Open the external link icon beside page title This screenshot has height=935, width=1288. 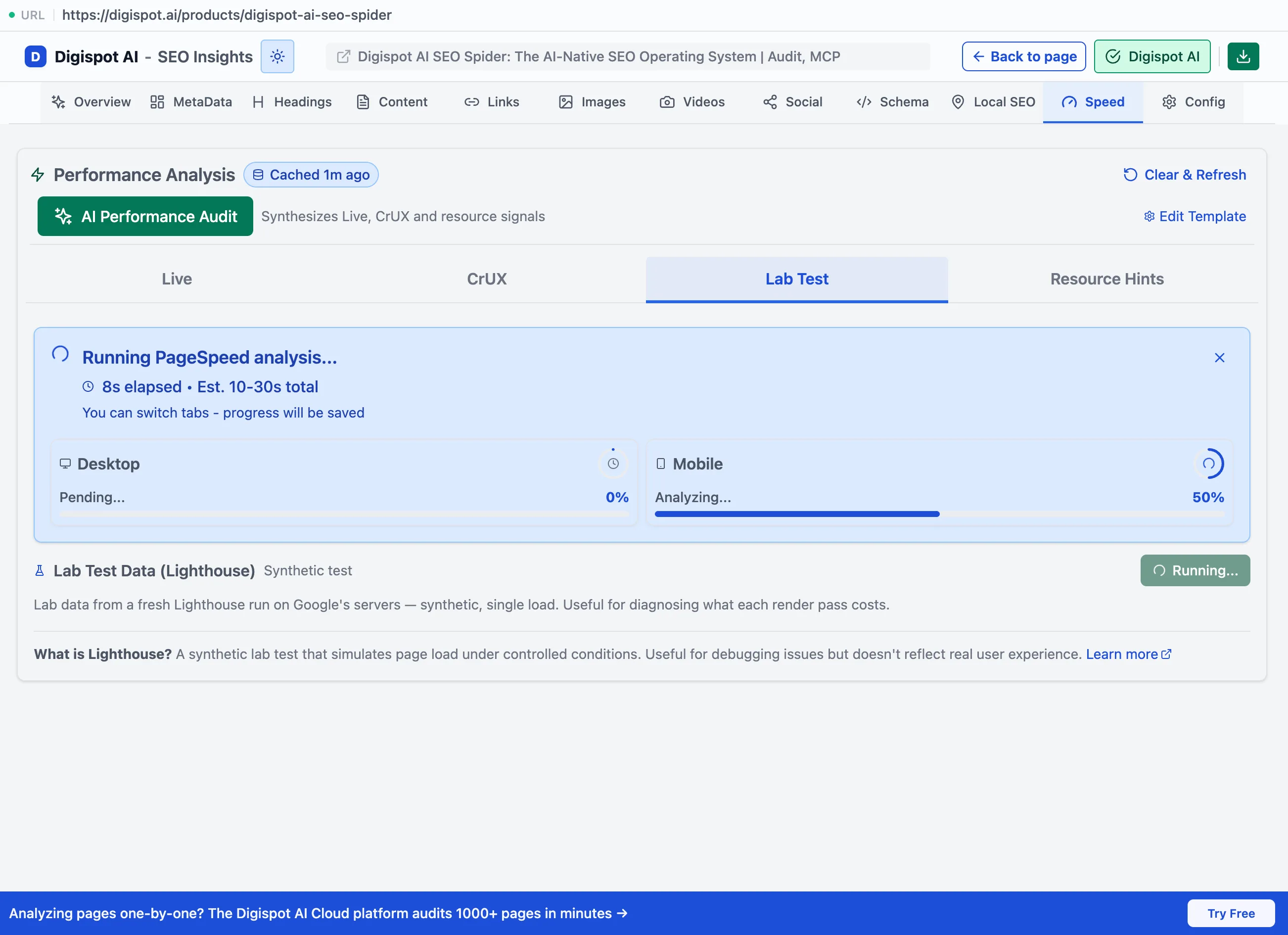click(x=344, y=56)
